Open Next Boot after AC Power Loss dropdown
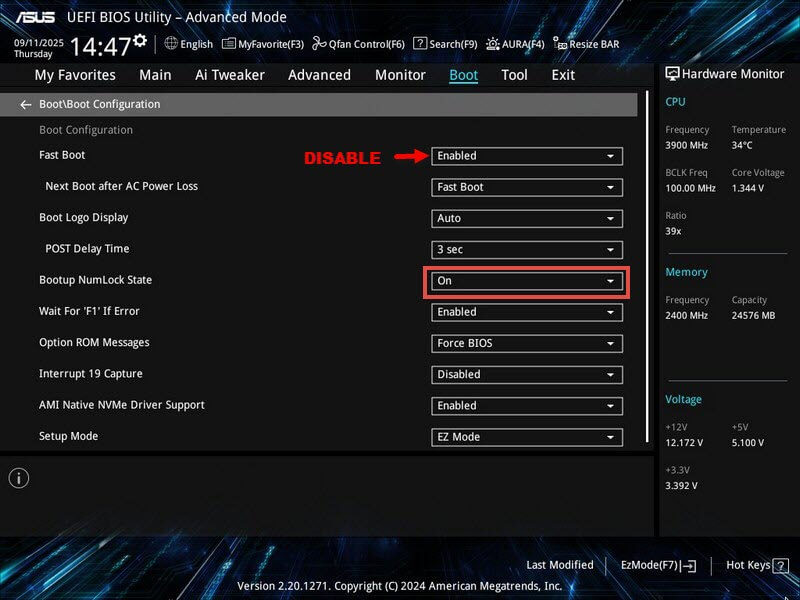 point(527,187)
